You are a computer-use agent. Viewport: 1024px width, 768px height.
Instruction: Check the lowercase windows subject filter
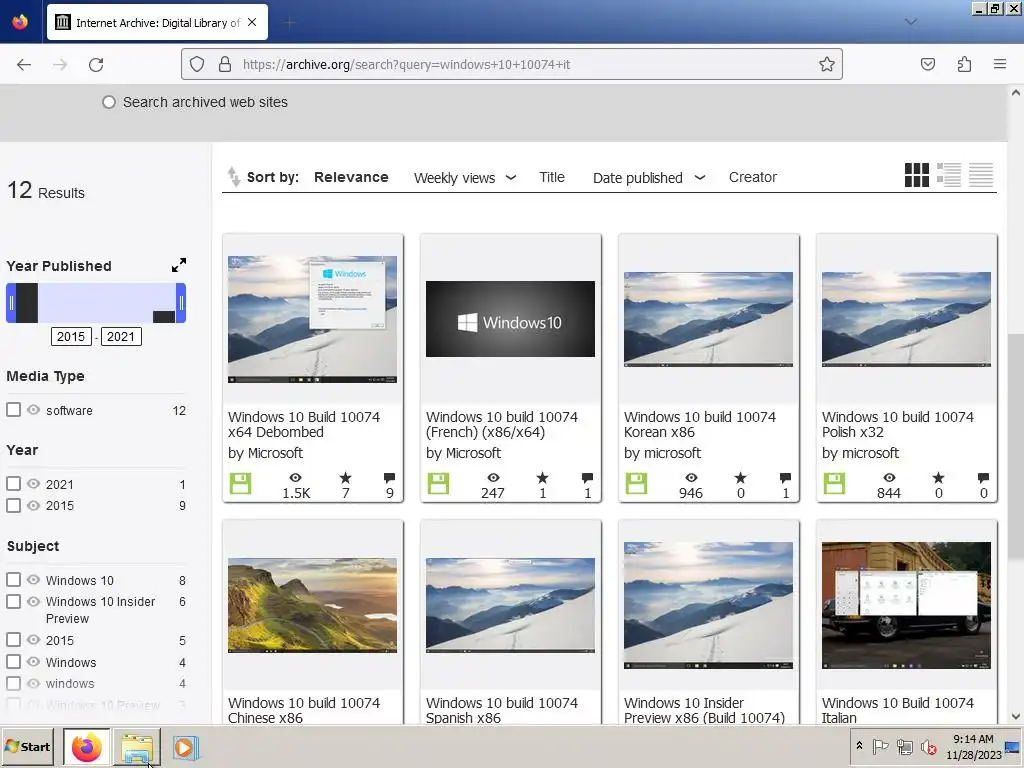(13, 682)
